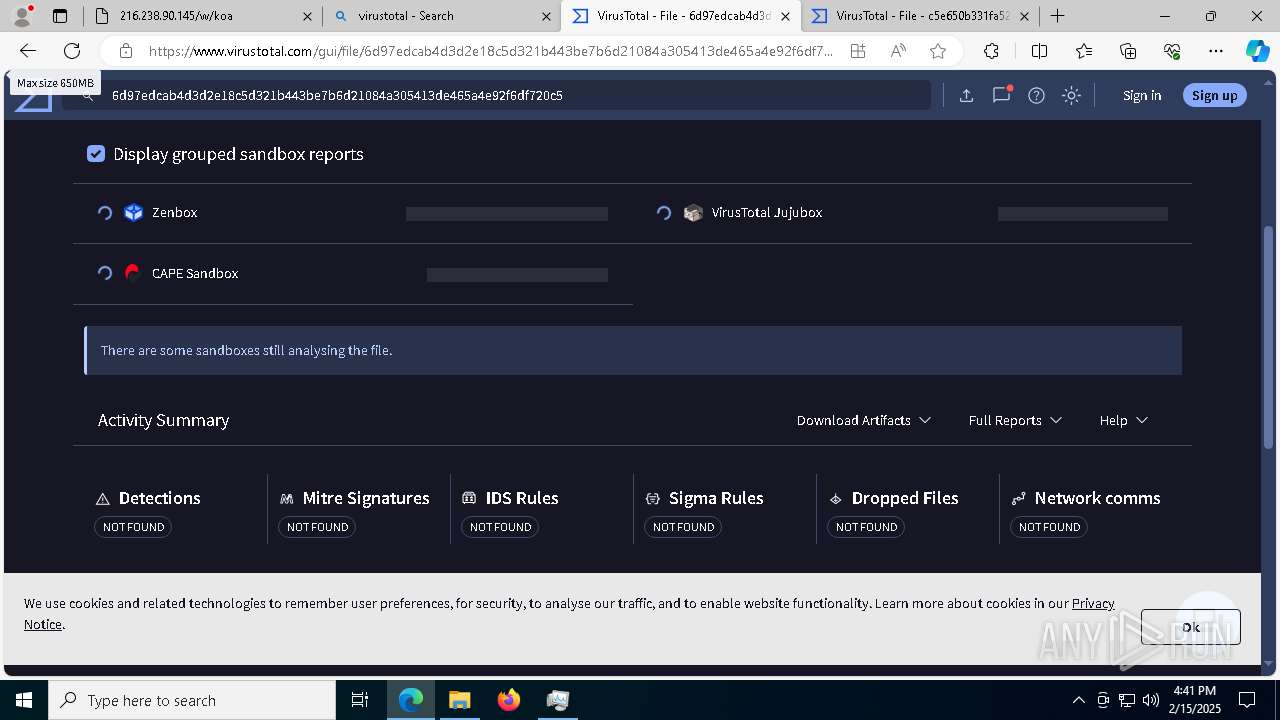1280x720 pixels.
Task: Open volume control in tray
Action: coord(1151,700)
